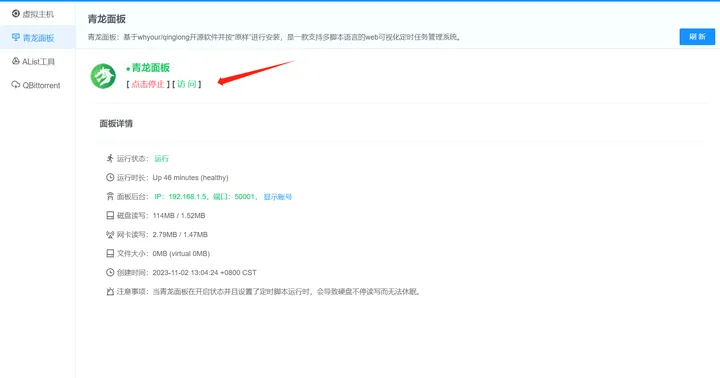Image resolution: width=720 pixels, height=378 pixels.
Task: Click the AList工具 sidebar icon
Action: 16,61
